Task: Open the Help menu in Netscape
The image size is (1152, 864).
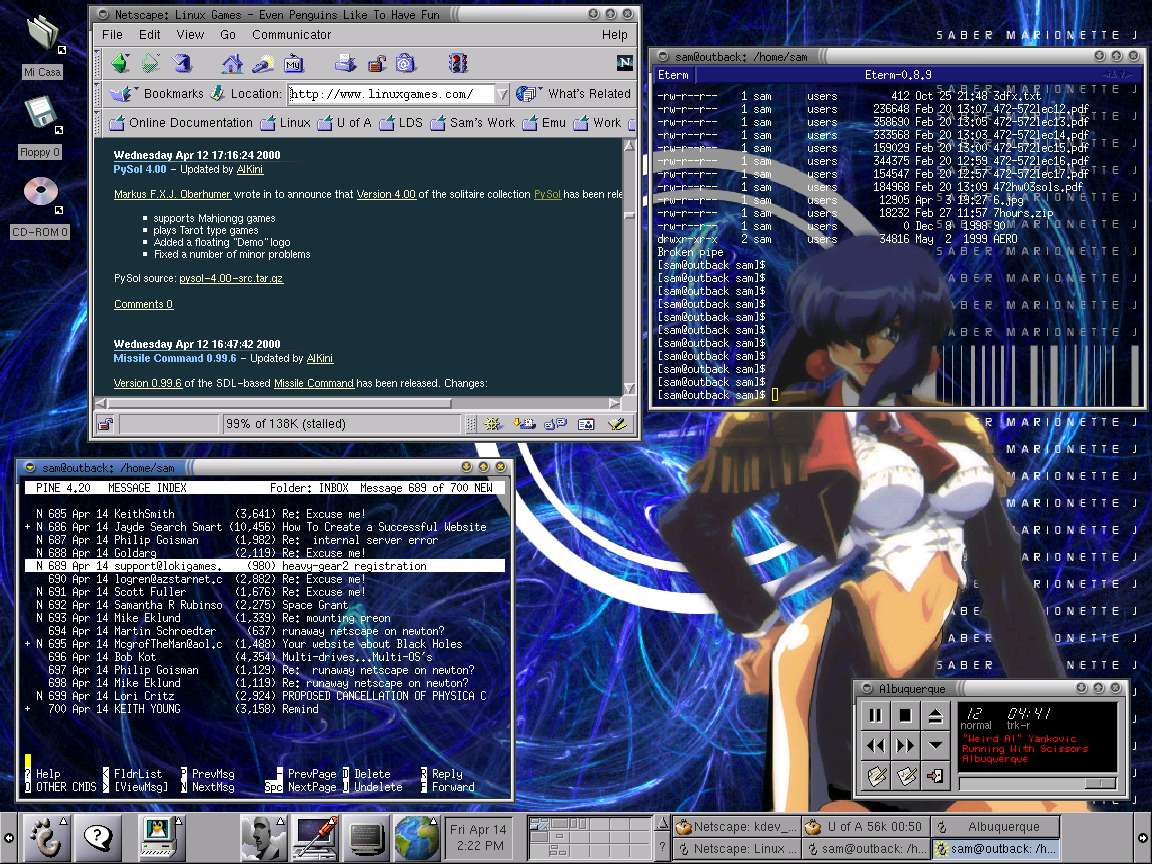Action: 614,35
